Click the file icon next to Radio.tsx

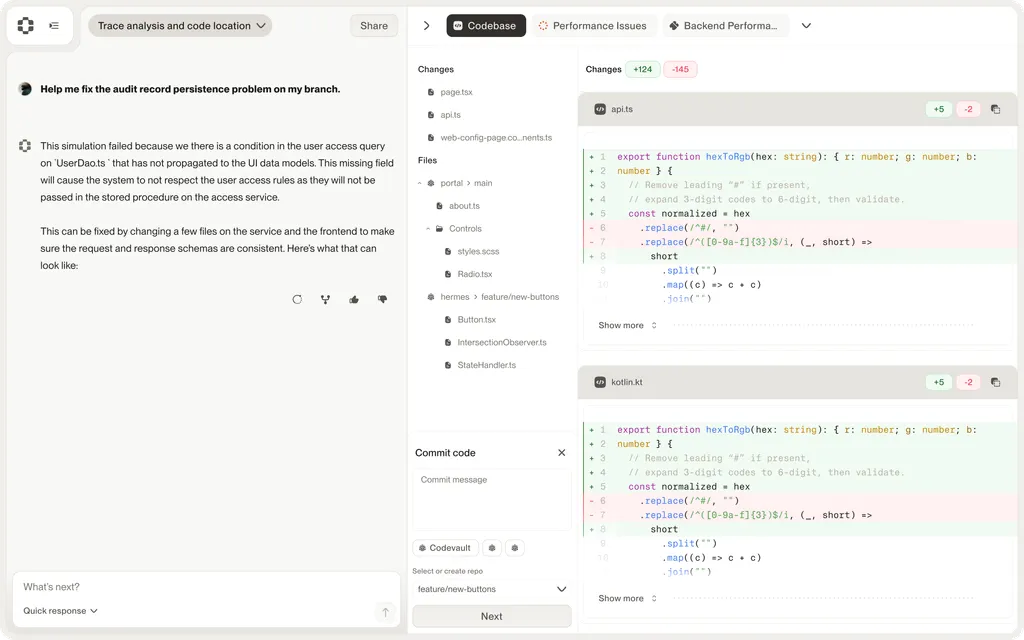(x=447, y=274)
